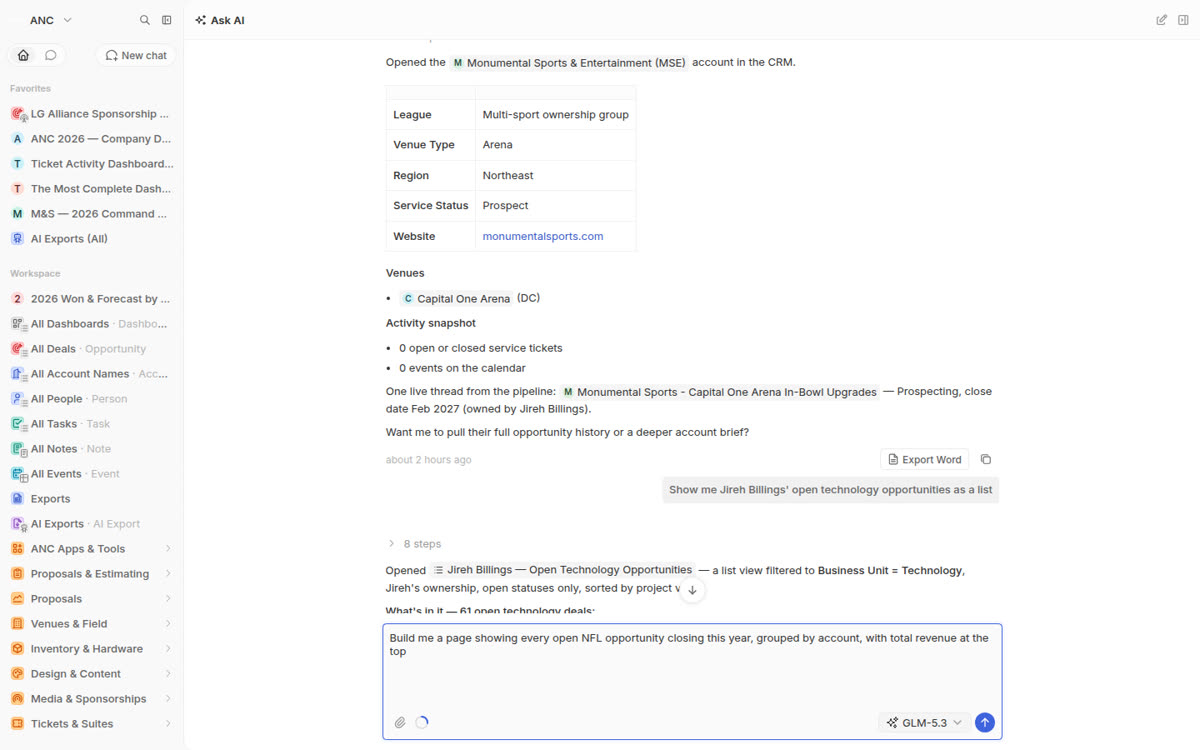Attach a file with paperclip icon
1200x750 pixels.
click(400, 722)
